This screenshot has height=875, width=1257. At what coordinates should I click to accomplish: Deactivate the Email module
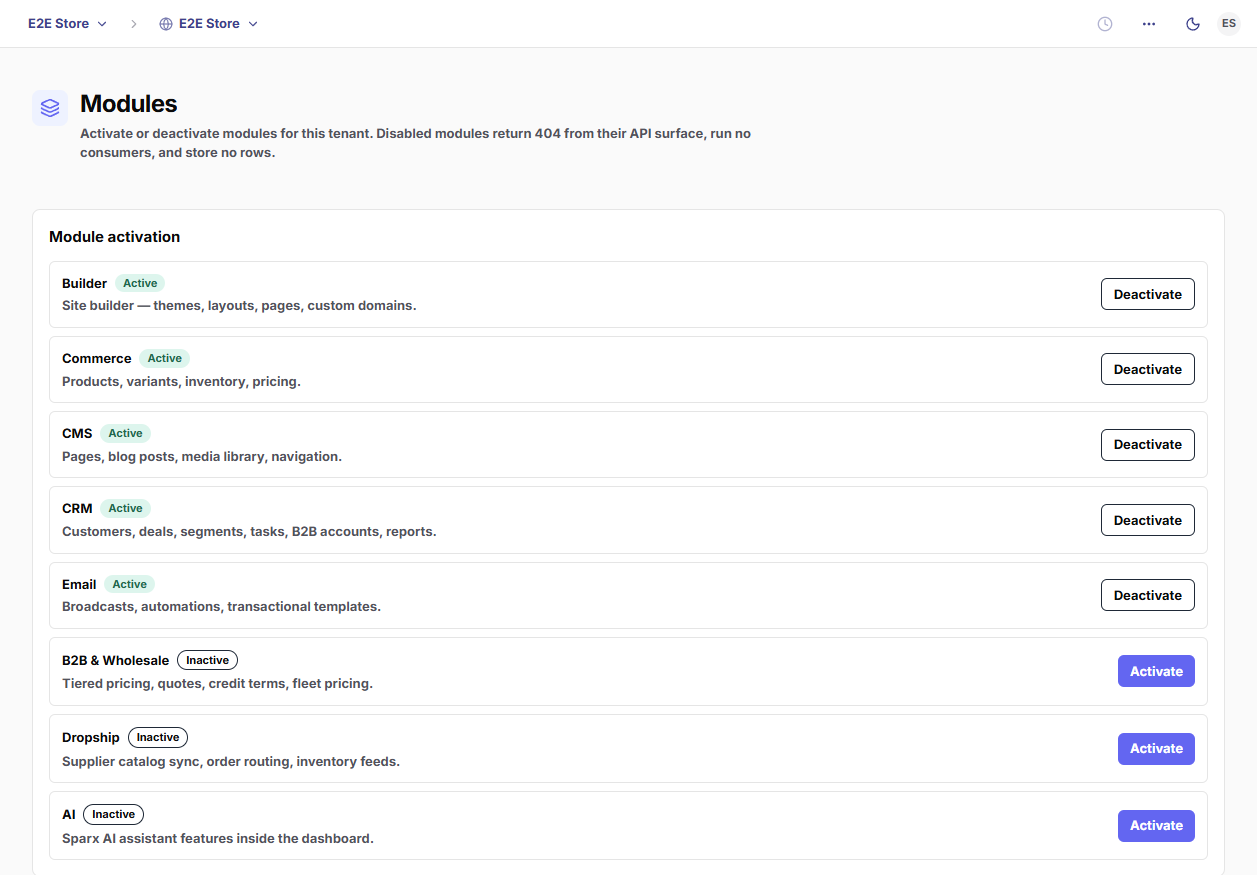point(1148,595)
